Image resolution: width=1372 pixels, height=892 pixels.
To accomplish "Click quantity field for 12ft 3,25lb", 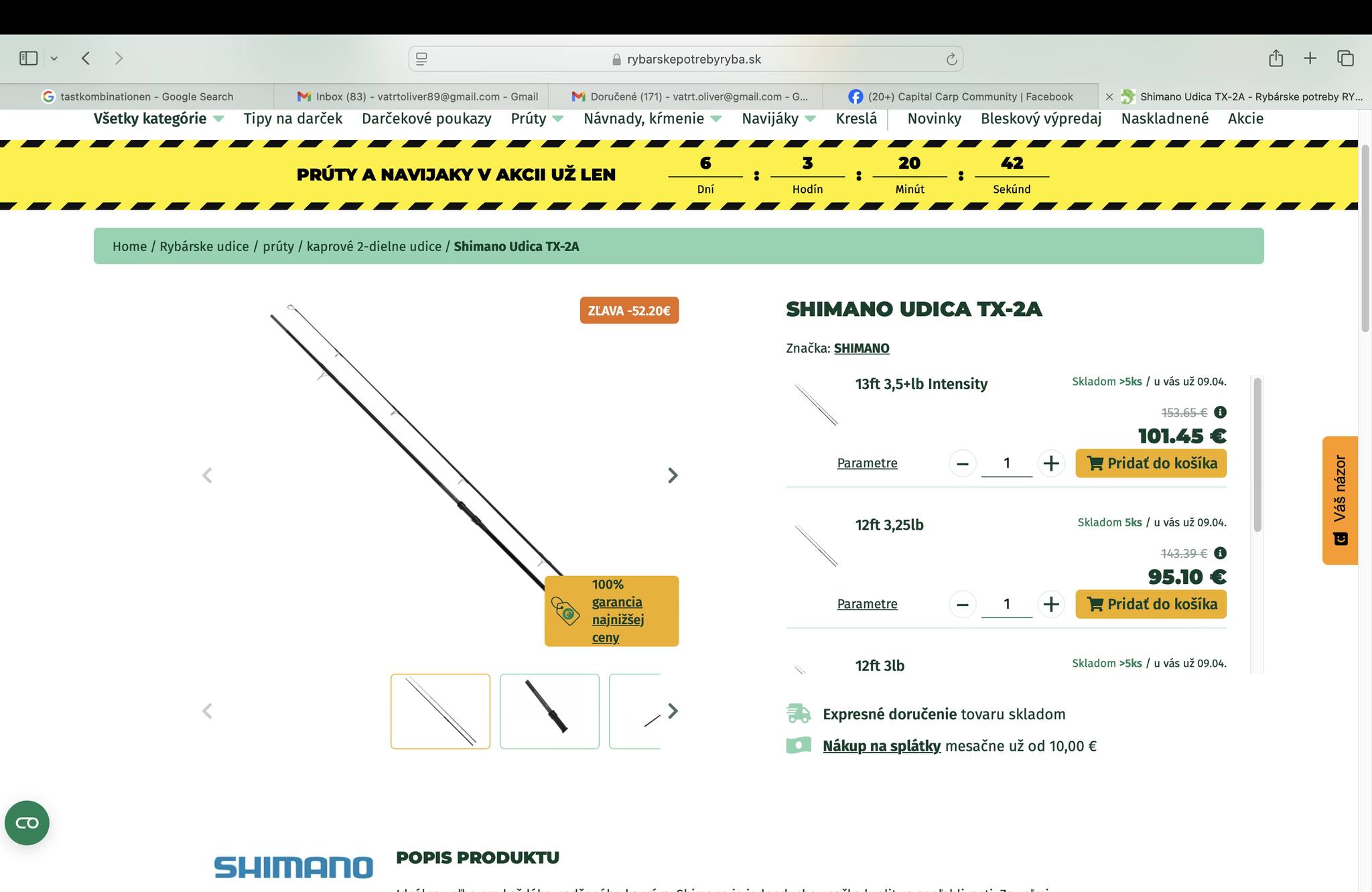I will pos(1007,604).
